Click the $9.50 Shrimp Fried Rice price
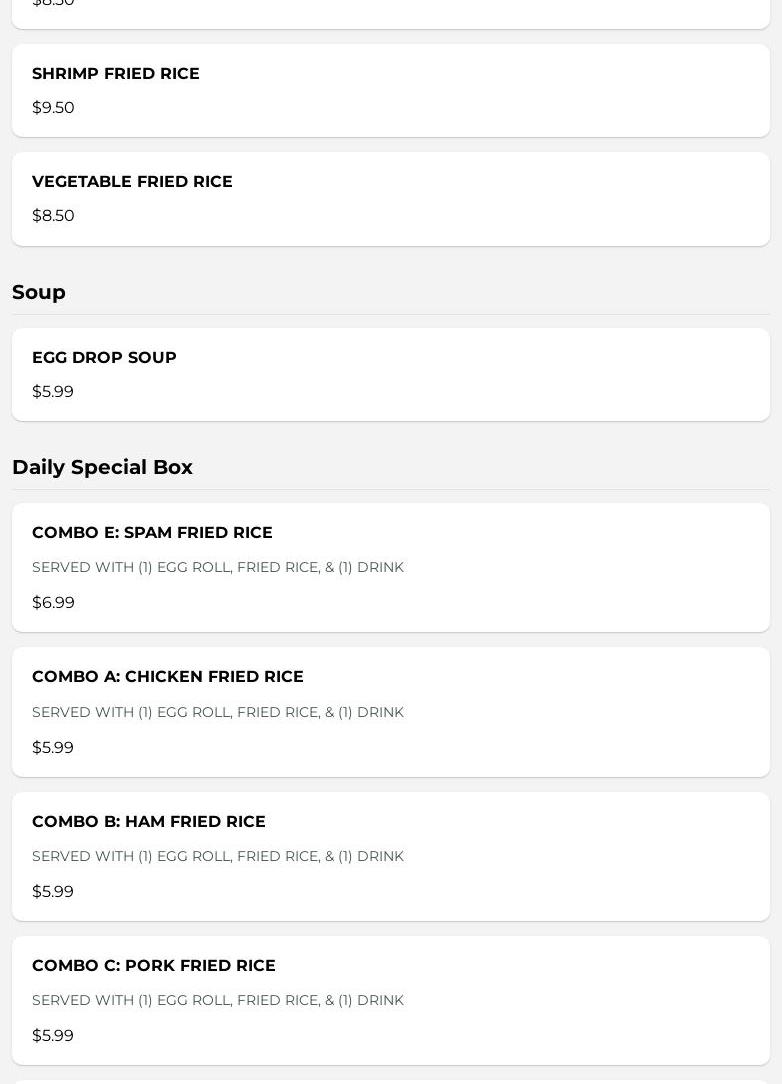The image size is (782, 1084). (53, 108)
